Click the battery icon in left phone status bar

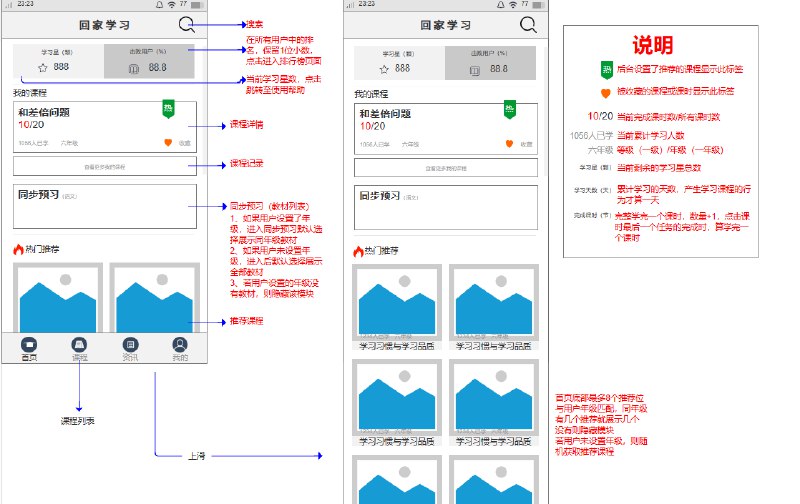(198, 5)
